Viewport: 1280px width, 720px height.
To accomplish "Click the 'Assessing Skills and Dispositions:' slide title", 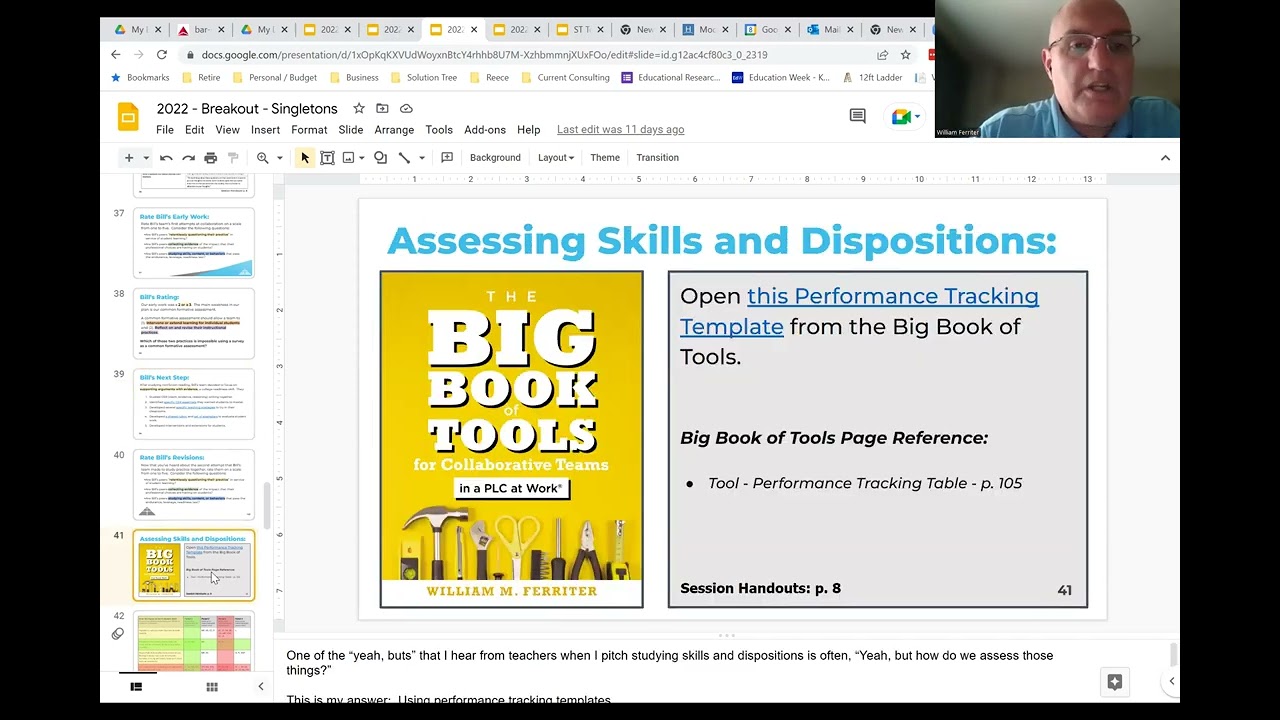I will (722, 241).
